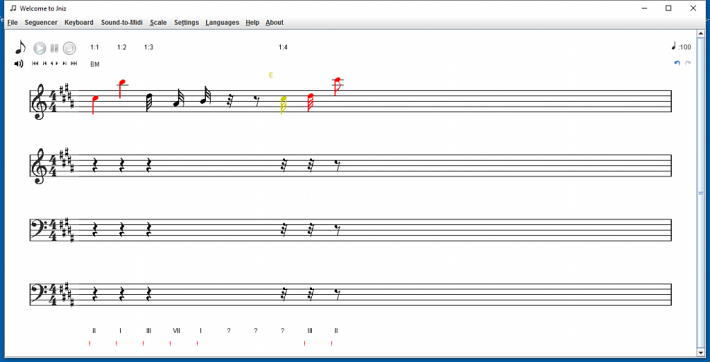The image size is (710, 362).
Task: Undo the last edit with blue arrow
Action: pos(677,63)
